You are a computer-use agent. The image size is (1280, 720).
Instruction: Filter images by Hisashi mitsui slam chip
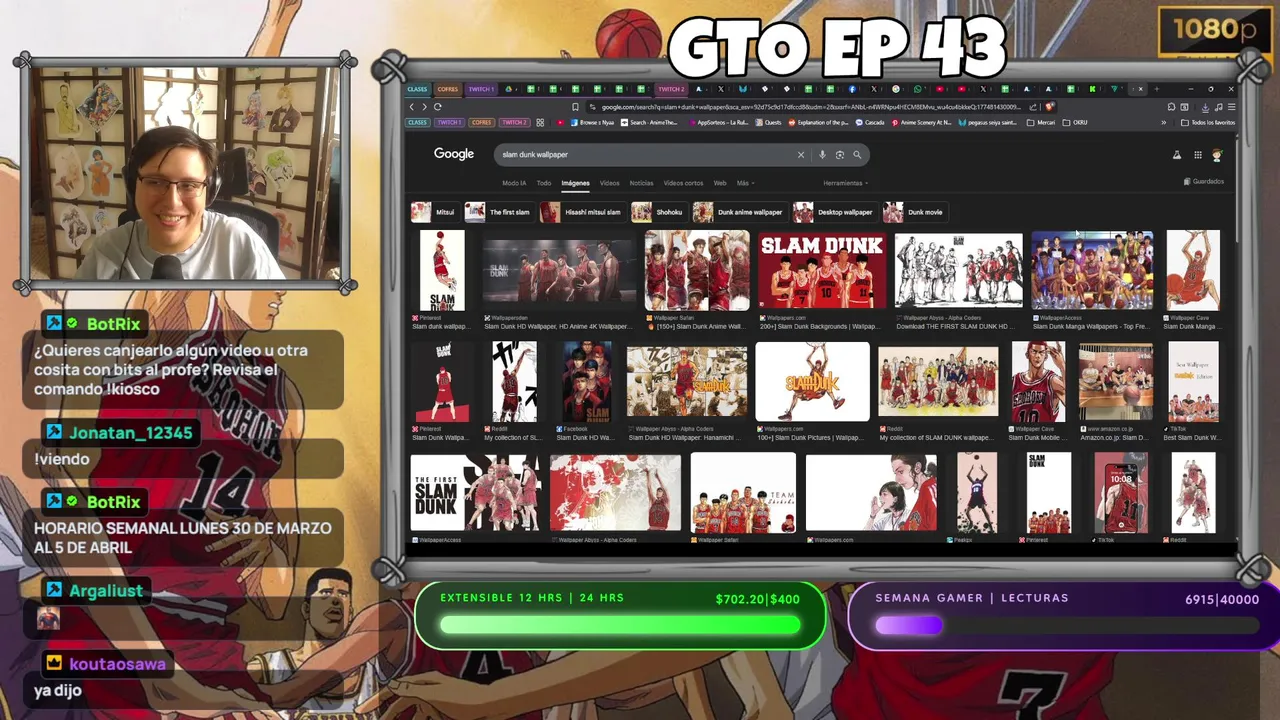[581, 212]
